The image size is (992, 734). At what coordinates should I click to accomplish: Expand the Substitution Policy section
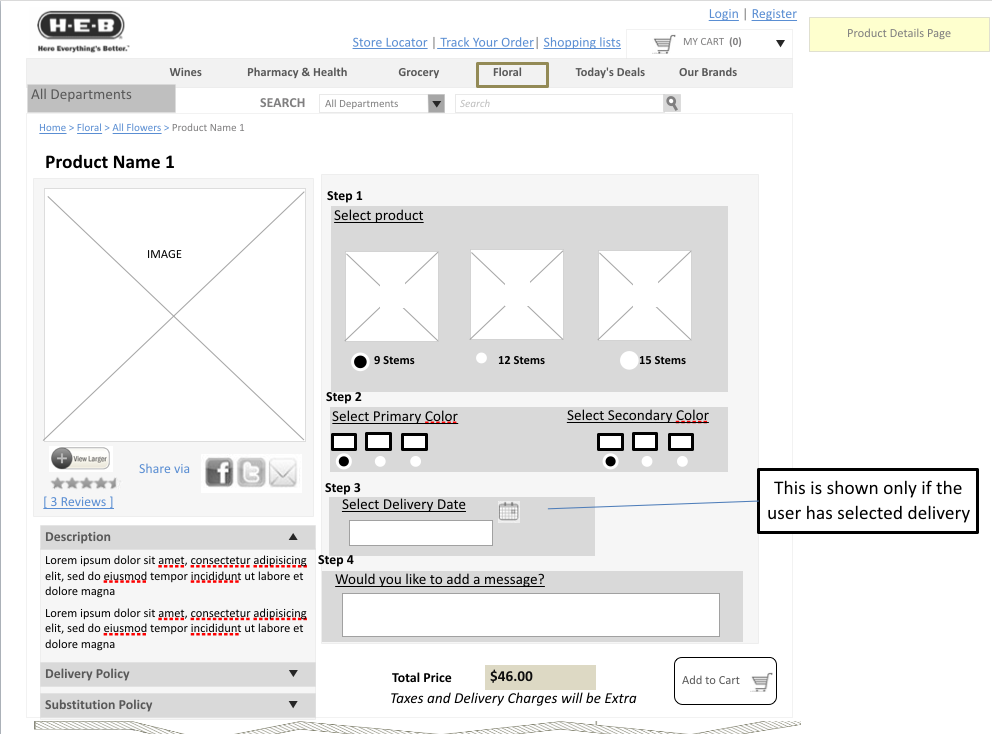(293, 704)
